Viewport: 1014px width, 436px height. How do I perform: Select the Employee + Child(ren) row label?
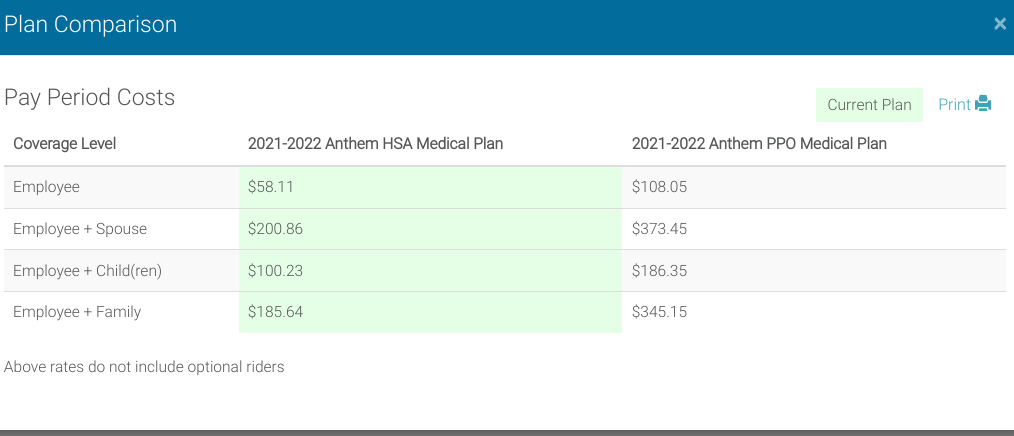click(x=87, y=271)
